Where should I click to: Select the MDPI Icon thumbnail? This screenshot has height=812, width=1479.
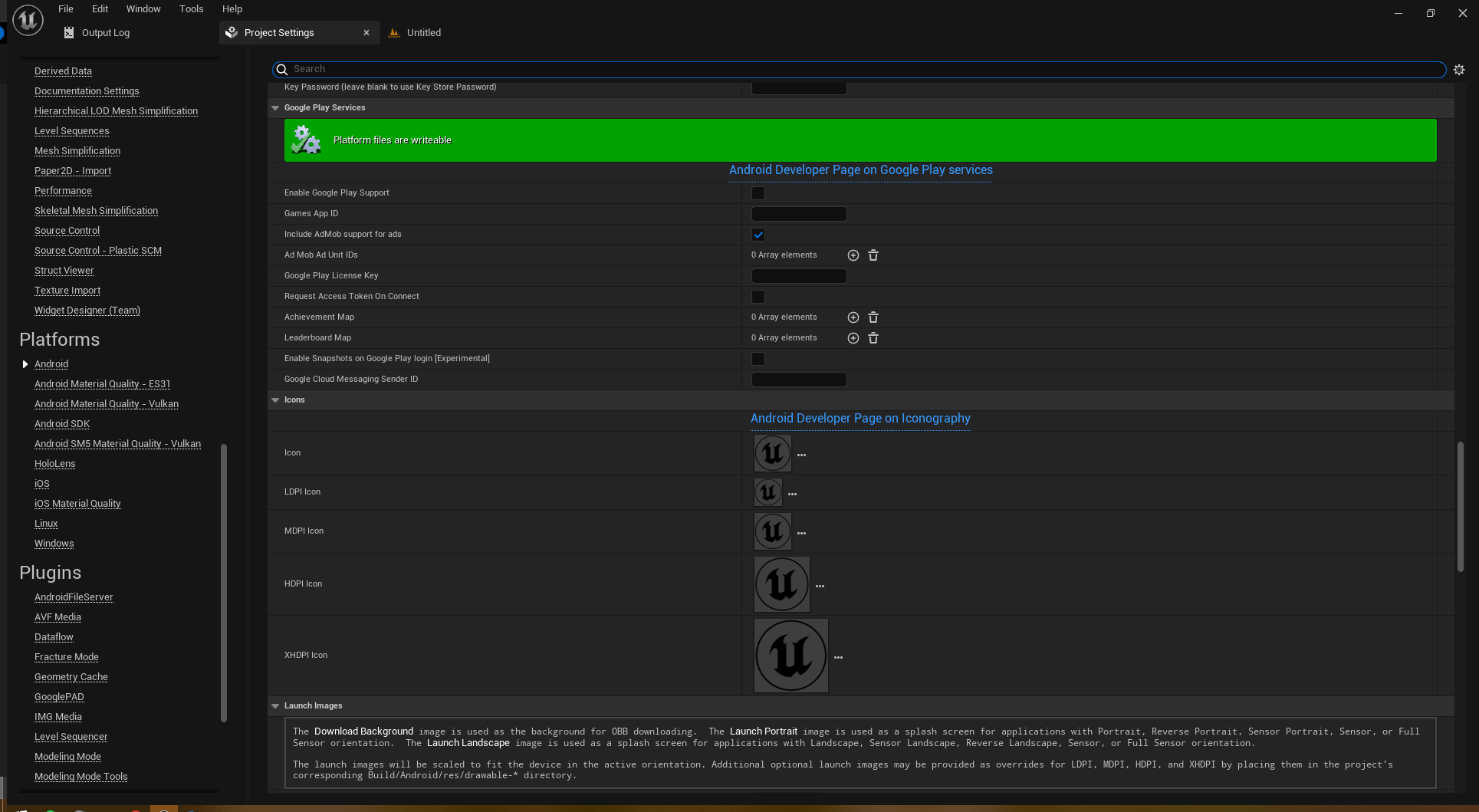pyautogui.click(x=772, y=531)
